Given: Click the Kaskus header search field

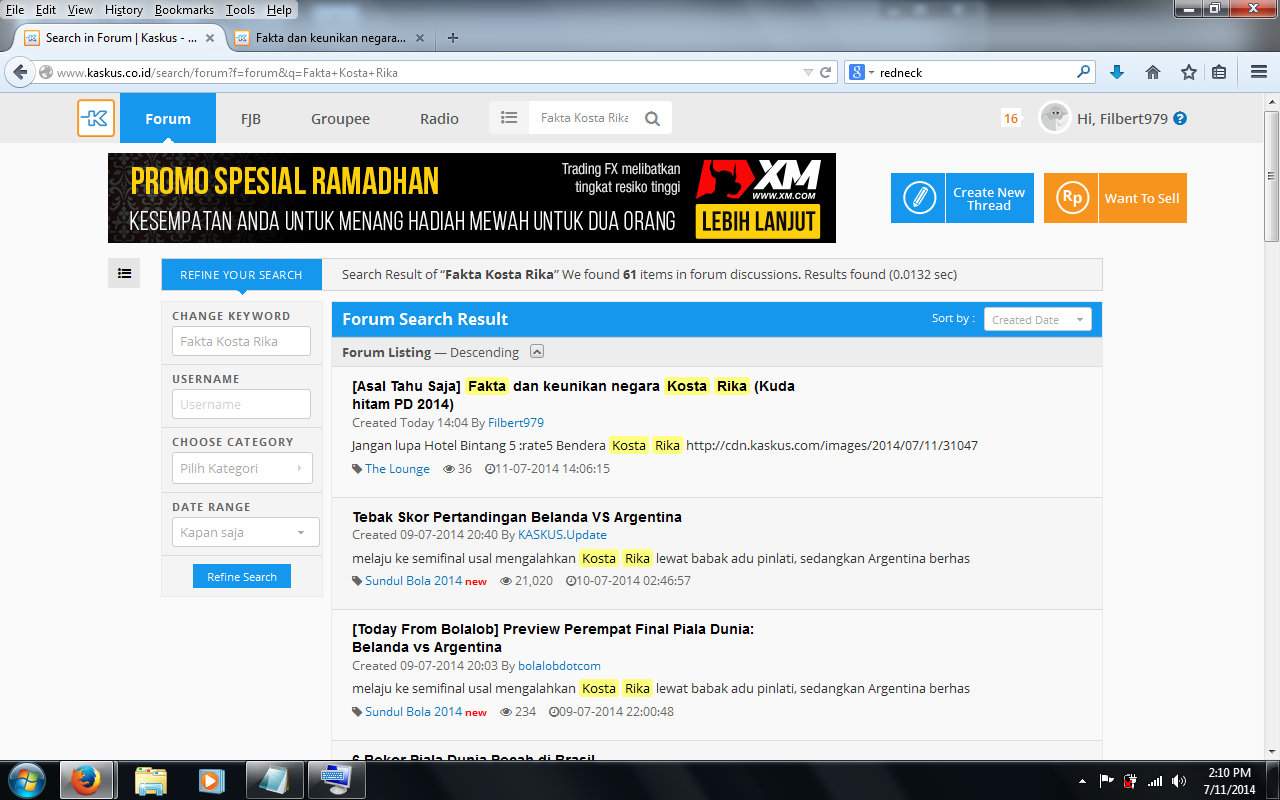Looking at the screenshot, I should coord(585,118).
